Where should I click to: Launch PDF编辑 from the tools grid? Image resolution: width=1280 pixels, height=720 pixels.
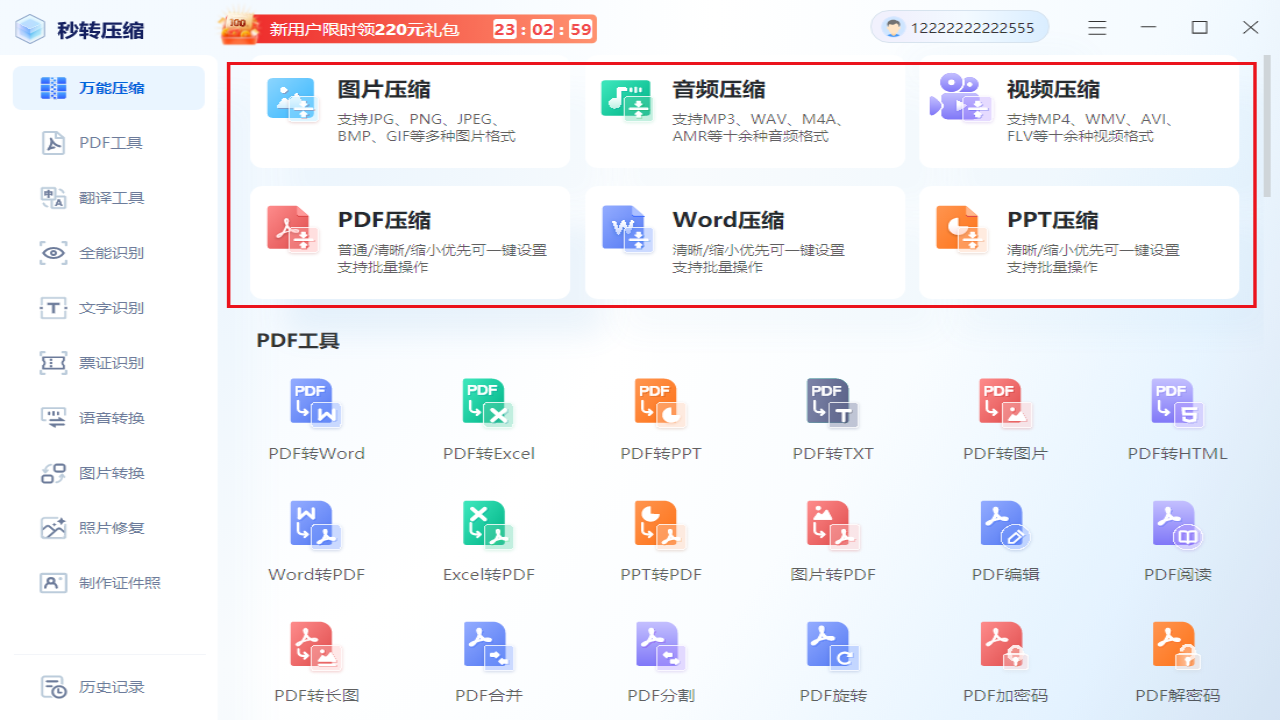(x=1002, y=530)
